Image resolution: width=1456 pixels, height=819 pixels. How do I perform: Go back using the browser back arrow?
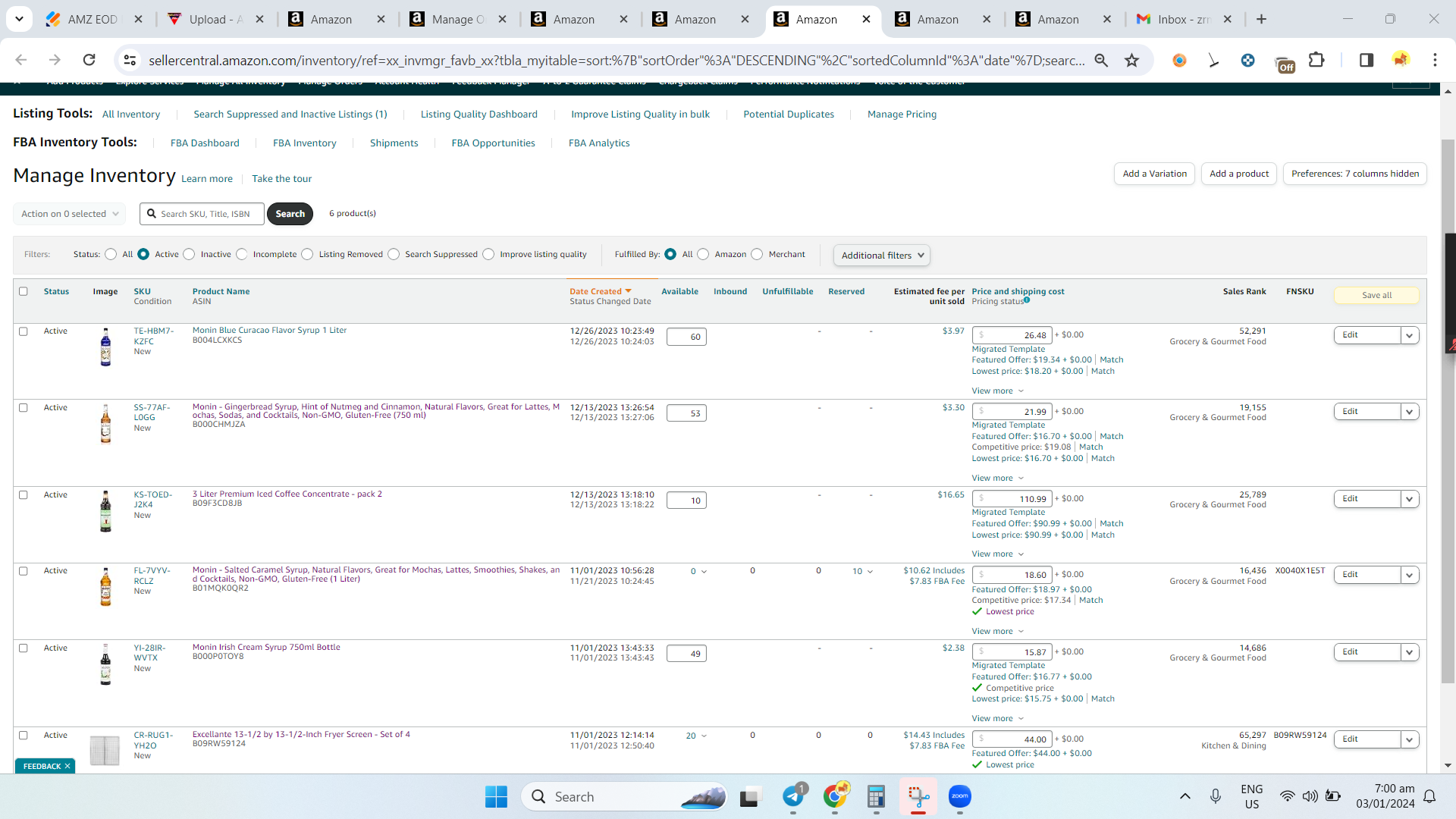(x=21, y=60)
